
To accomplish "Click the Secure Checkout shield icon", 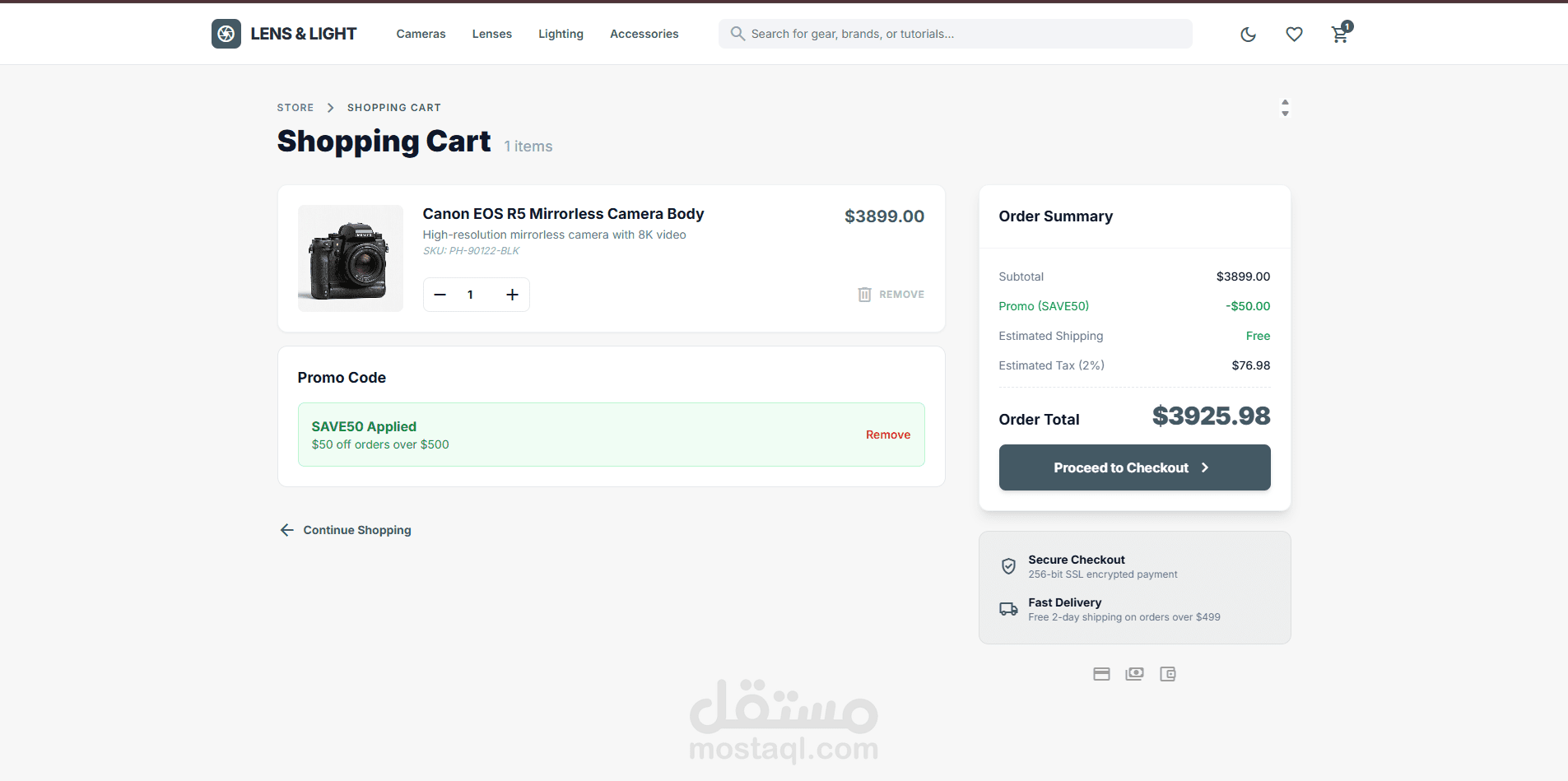I will (x=1008, y=566).
